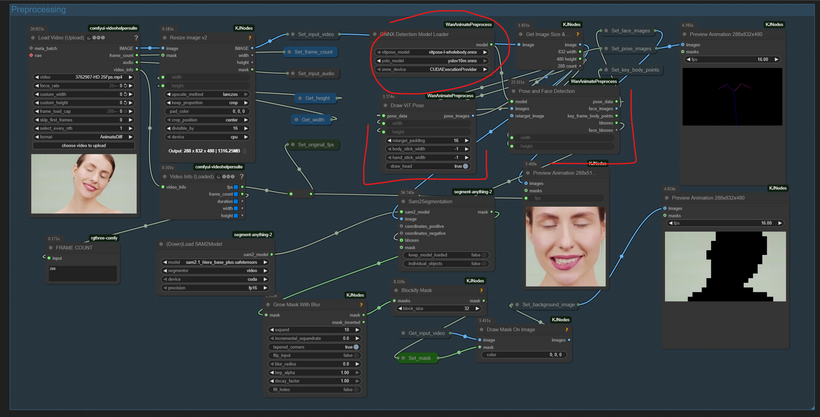The height and width of the screenshot is (417, 820).
Task: Click color field in Draw Mask On Image
Action: click(524, 354)
